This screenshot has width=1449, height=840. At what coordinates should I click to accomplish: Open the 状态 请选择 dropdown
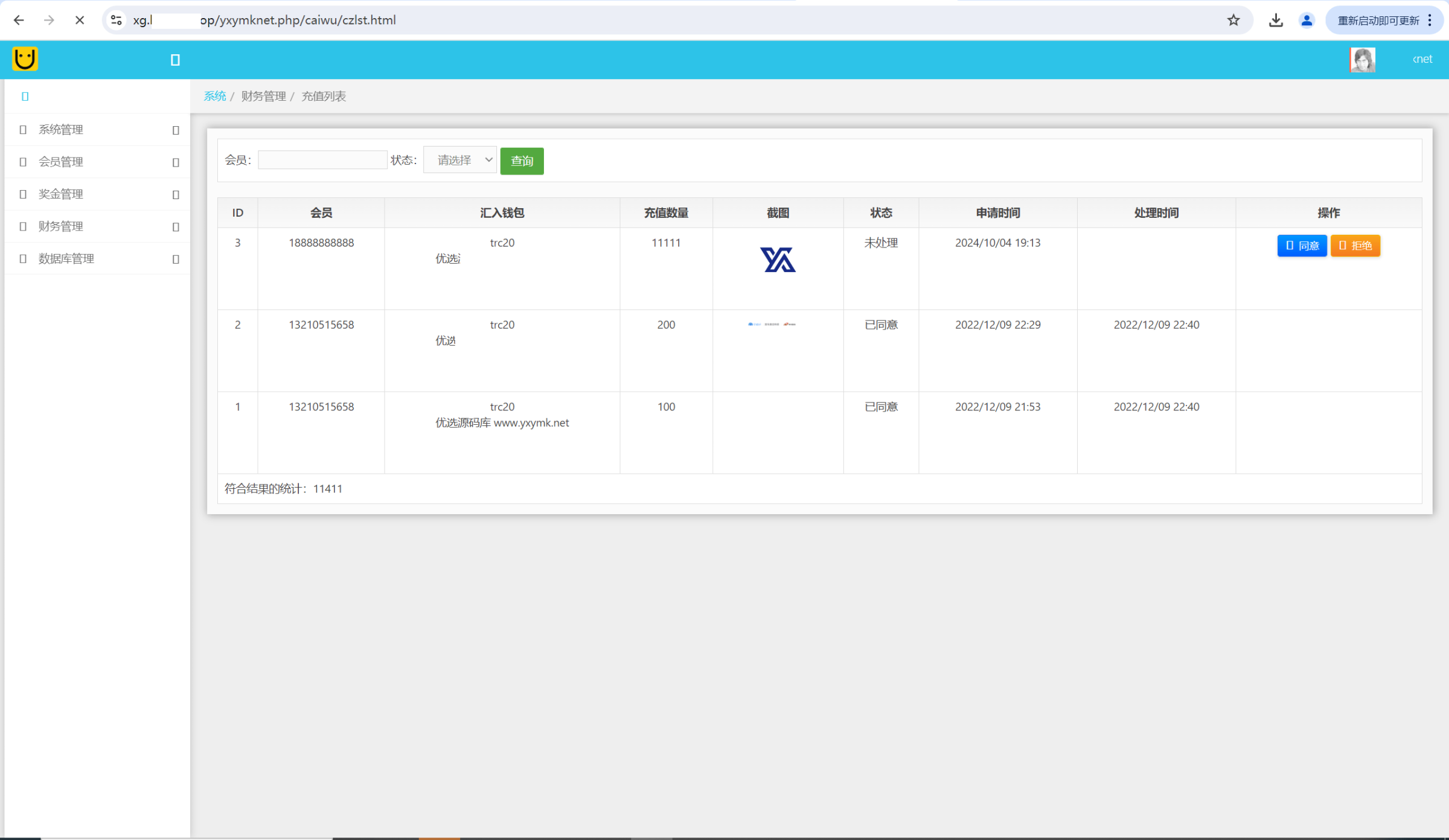[460, 160]
